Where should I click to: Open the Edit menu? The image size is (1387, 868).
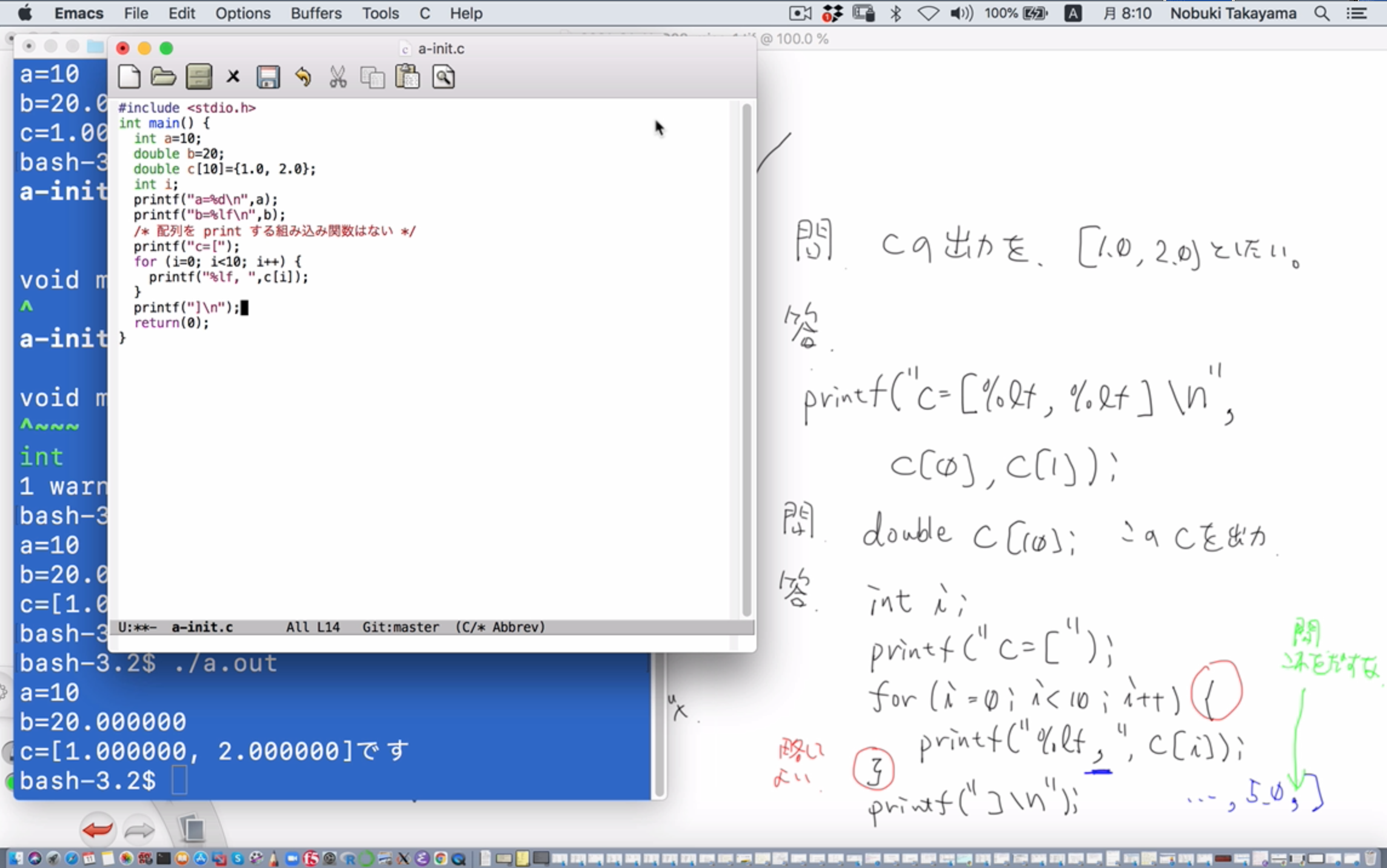pos(182,13)
